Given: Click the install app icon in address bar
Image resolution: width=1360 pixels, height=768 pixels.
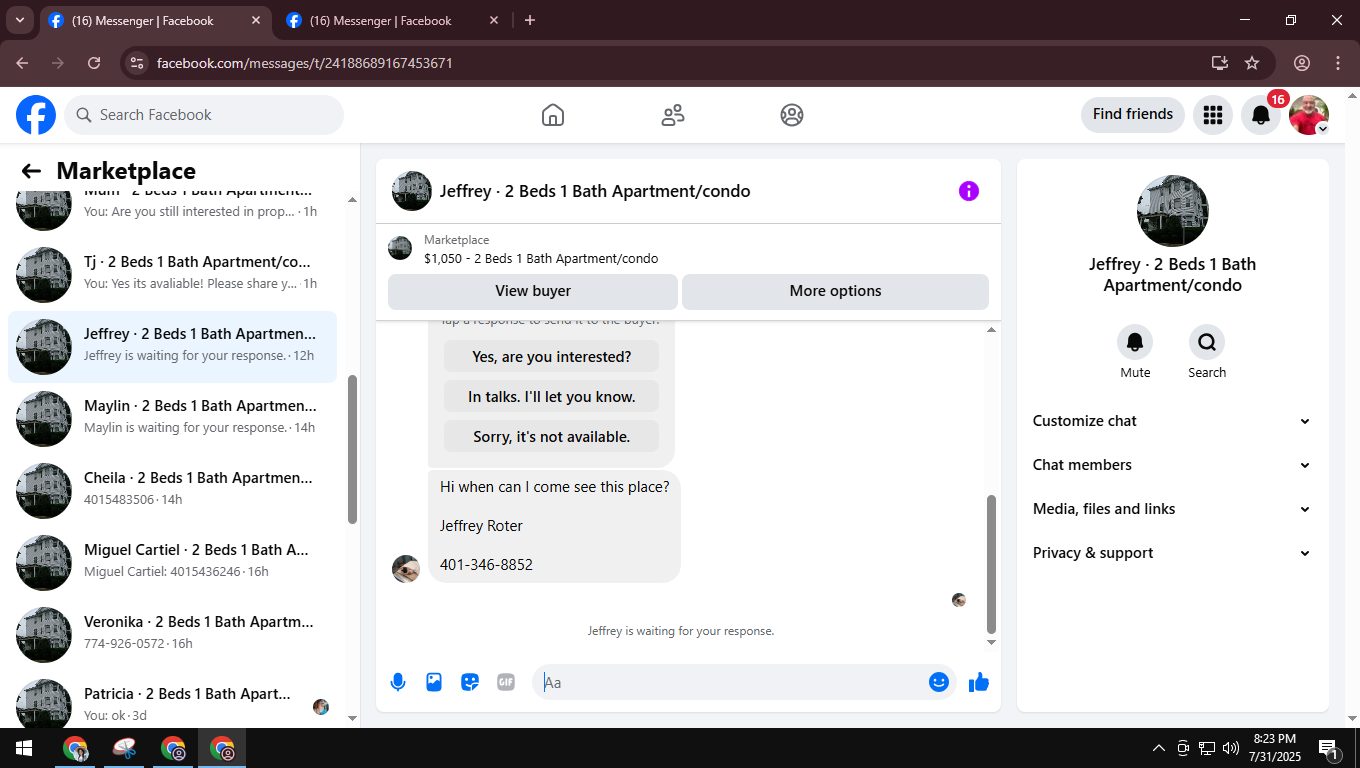Looking at the screenshot, I should click(x=1219, y=63).
